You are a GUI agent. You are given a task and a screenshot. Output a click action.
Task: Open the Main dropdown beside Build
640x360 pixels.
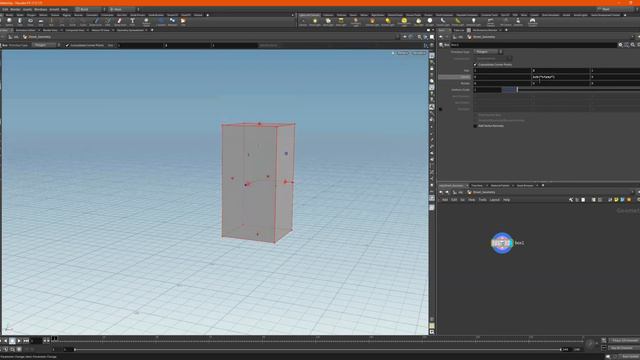pos(124,9)
